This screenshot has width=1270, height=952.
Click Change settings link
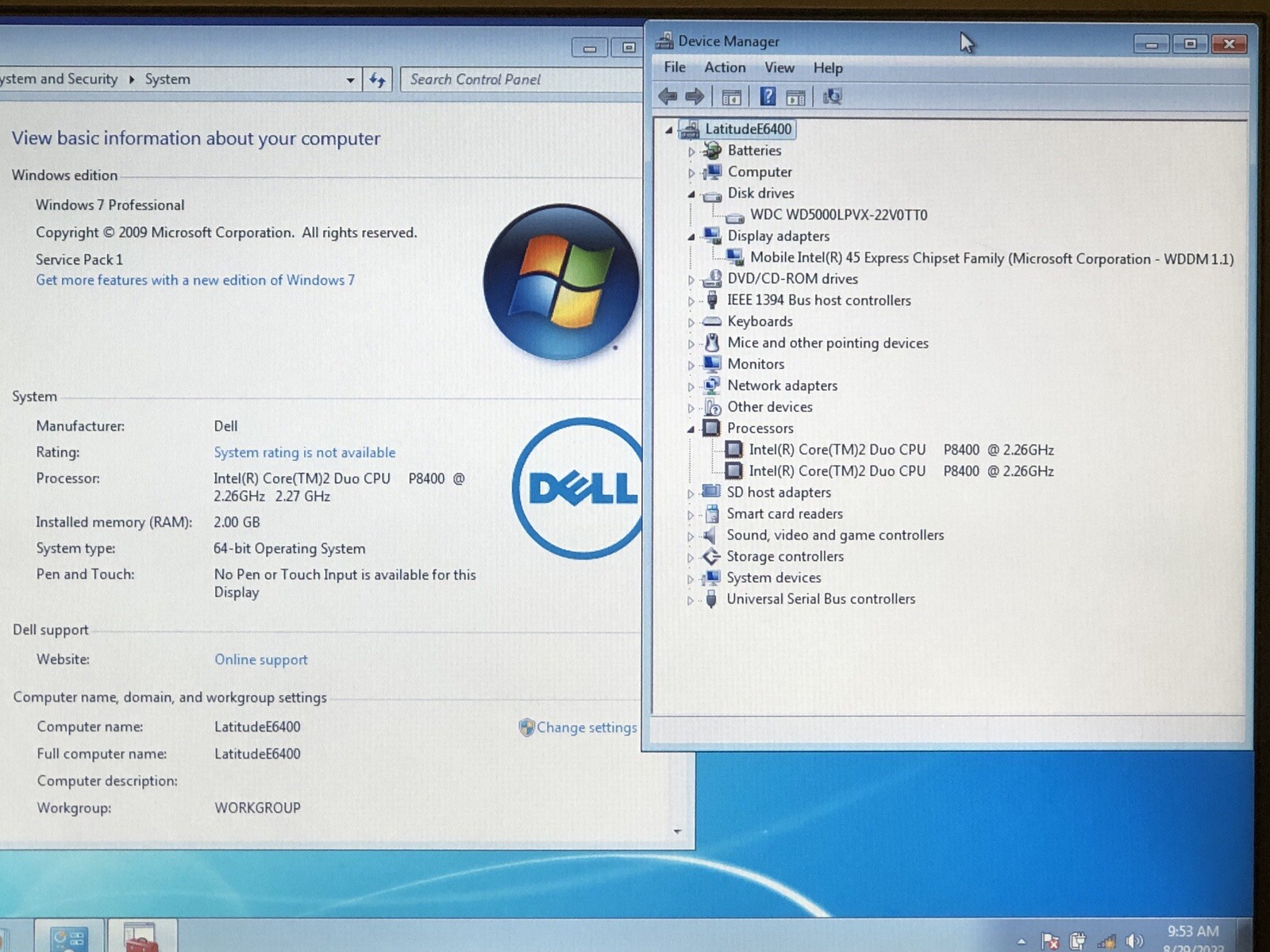[586, 727]
